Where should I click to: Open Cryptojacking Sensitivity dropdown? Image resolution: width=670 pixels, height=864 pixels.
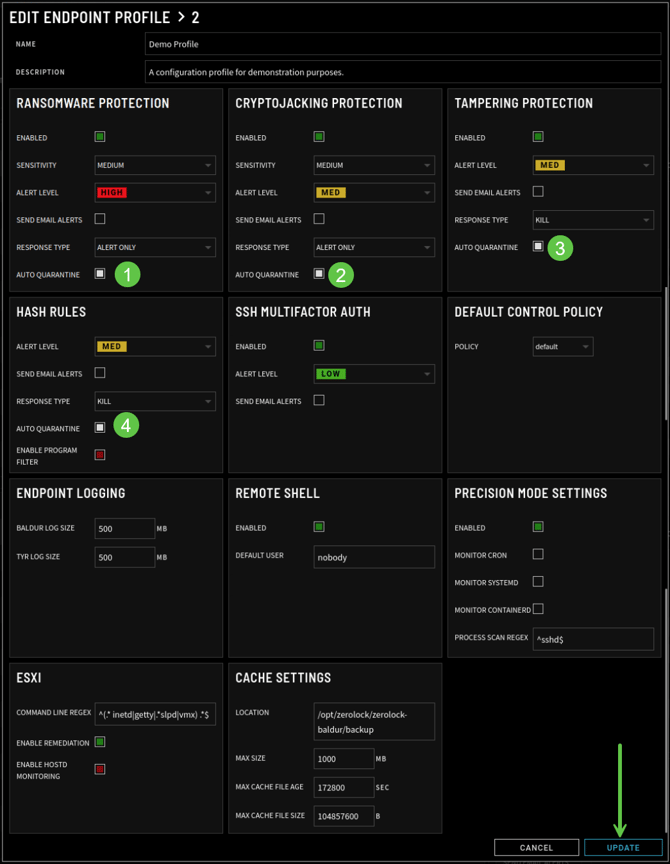(x=374, y=165)
